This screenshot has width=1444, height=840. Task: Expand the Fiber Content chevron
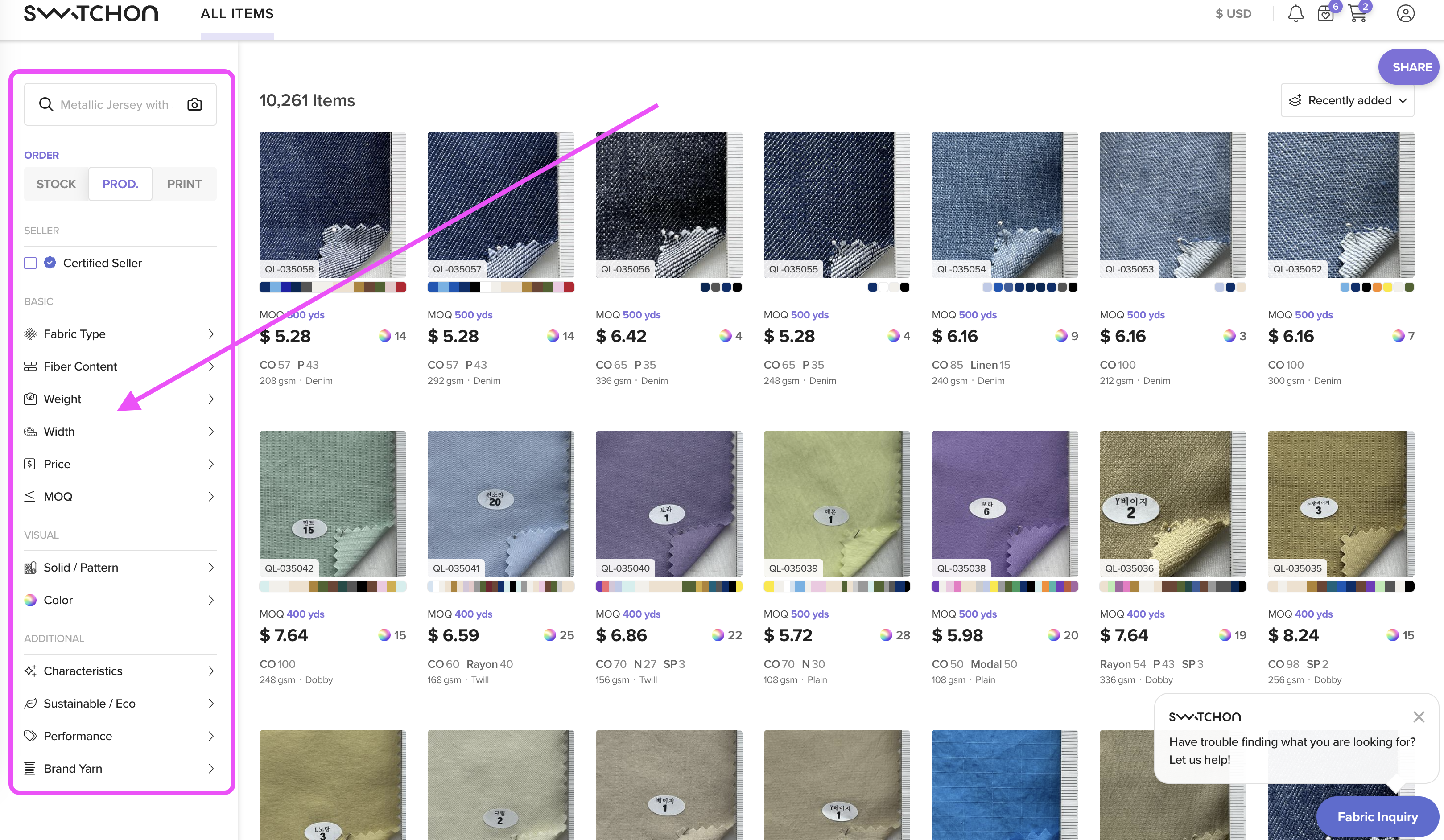211,366
